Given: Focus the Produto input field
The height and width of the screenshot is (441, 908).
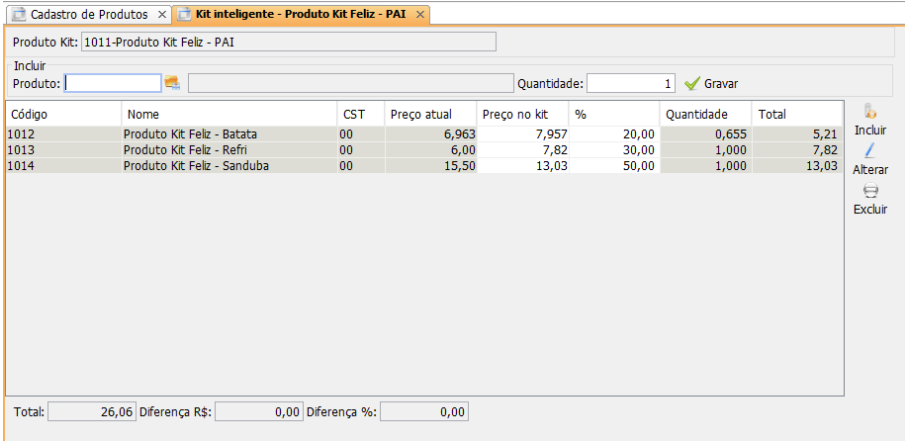Looking at the screenshot, I should point(113,83).
